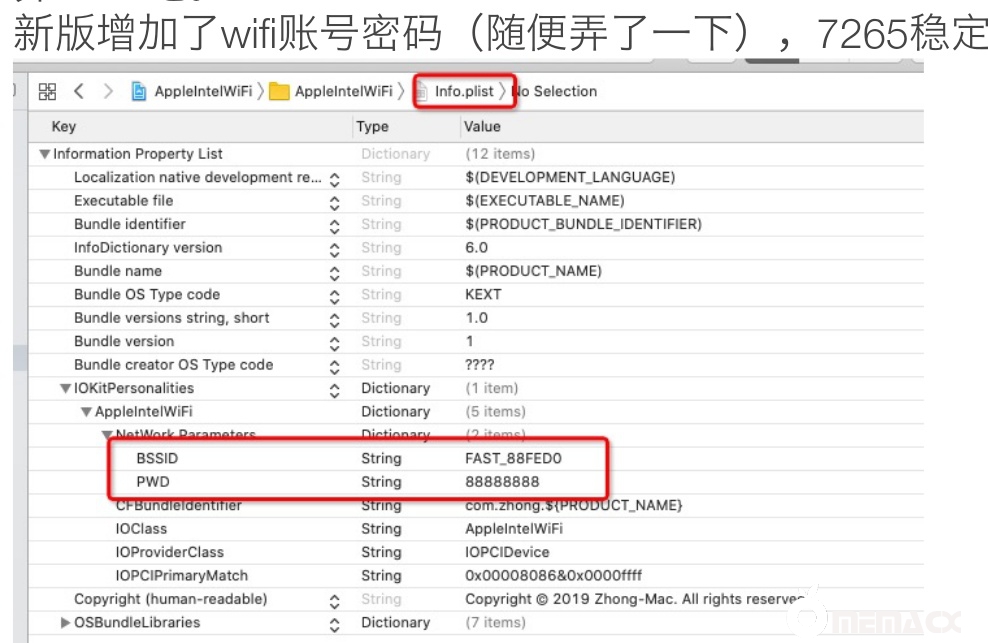Click the Type column header
Screen dimensions: 988x643
[x=372, y=127]
